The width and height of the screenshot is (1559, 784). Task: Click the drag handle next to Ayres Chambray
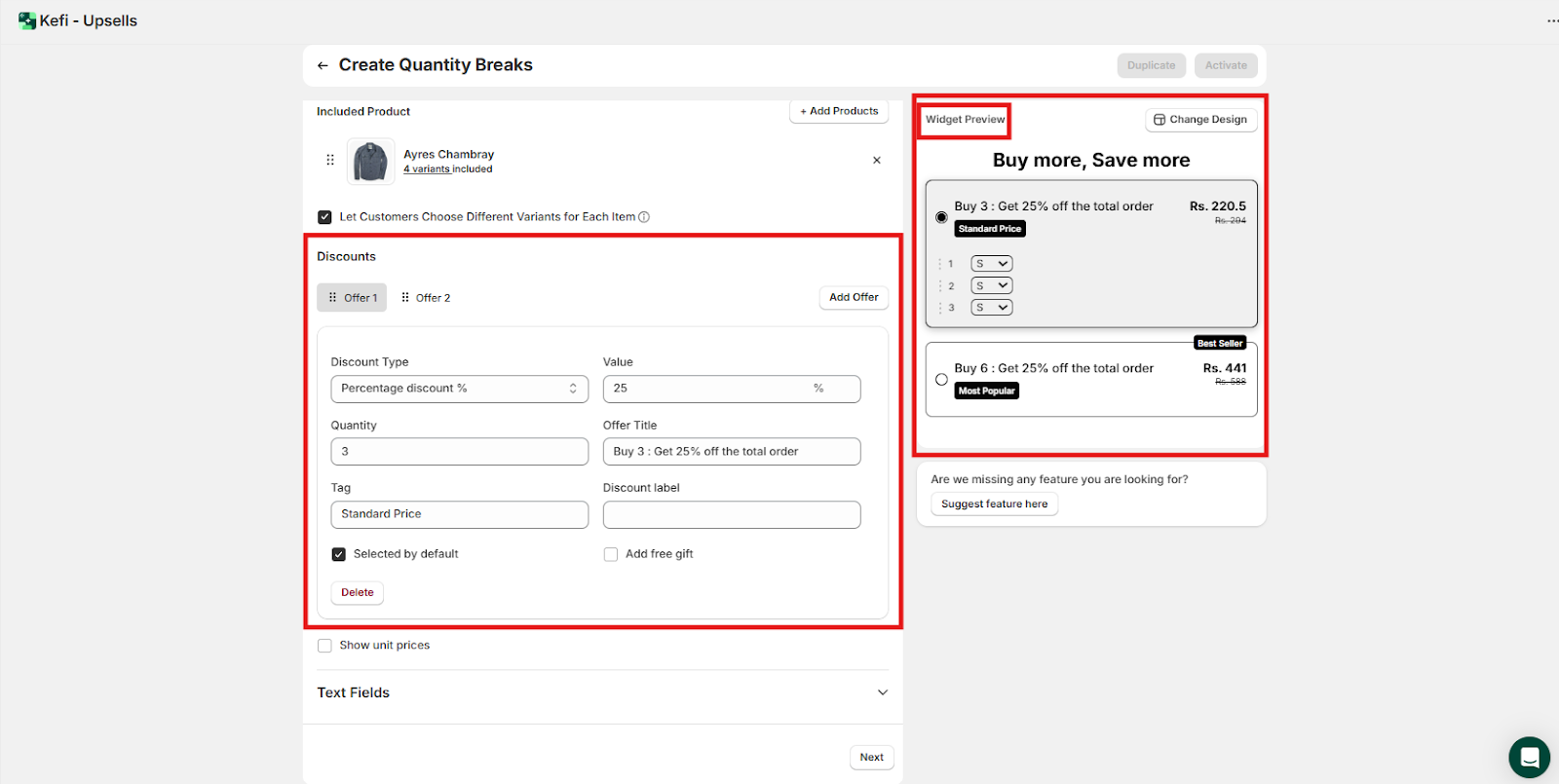point(330,161)
